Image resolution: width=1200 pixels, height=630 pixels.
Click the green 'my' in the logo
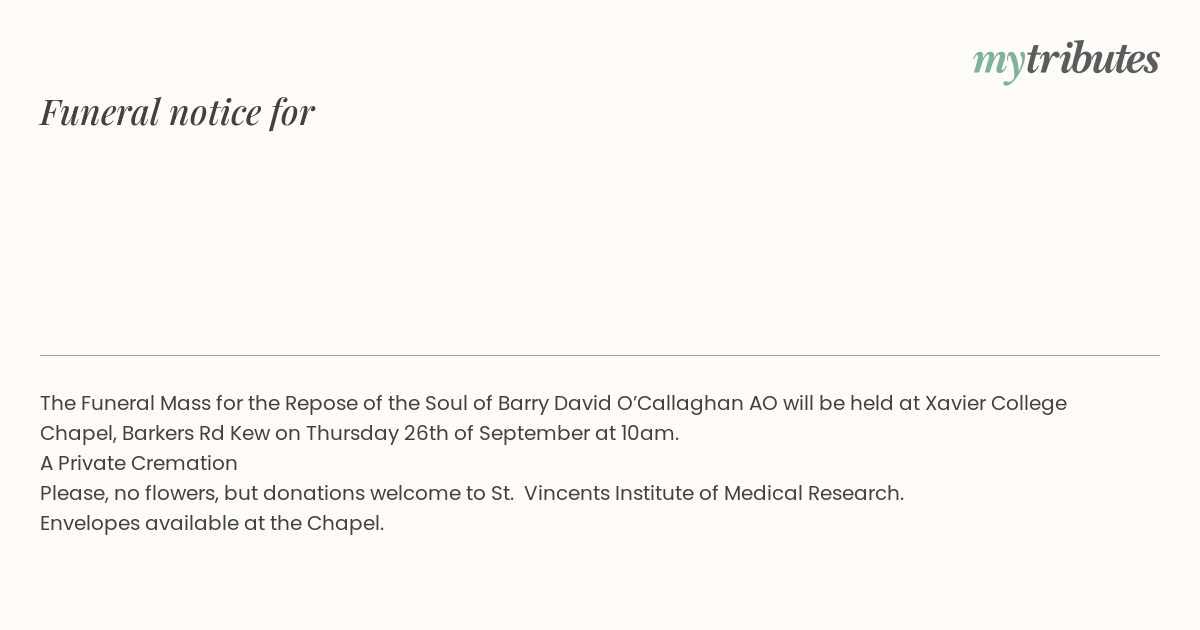(x=998, y=64)
